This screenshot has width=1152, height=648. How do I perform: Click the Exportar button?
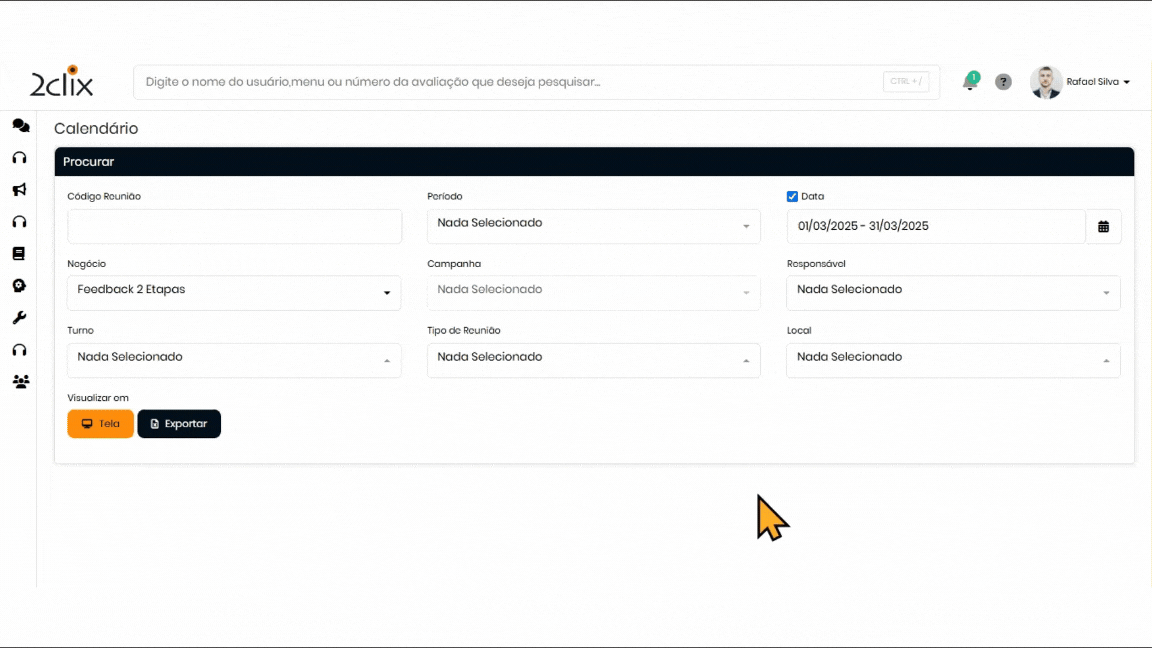pos(179,424)
